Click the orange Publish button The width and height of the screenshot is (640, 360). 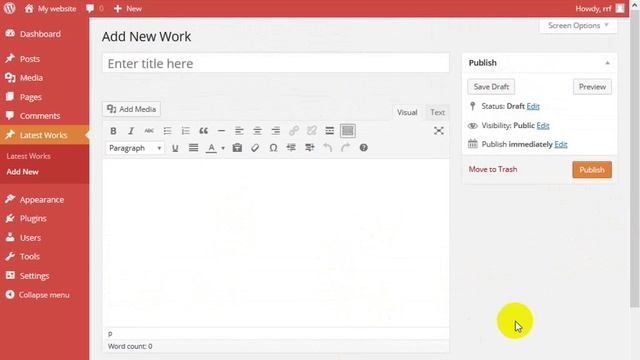[x=592, y=170]
